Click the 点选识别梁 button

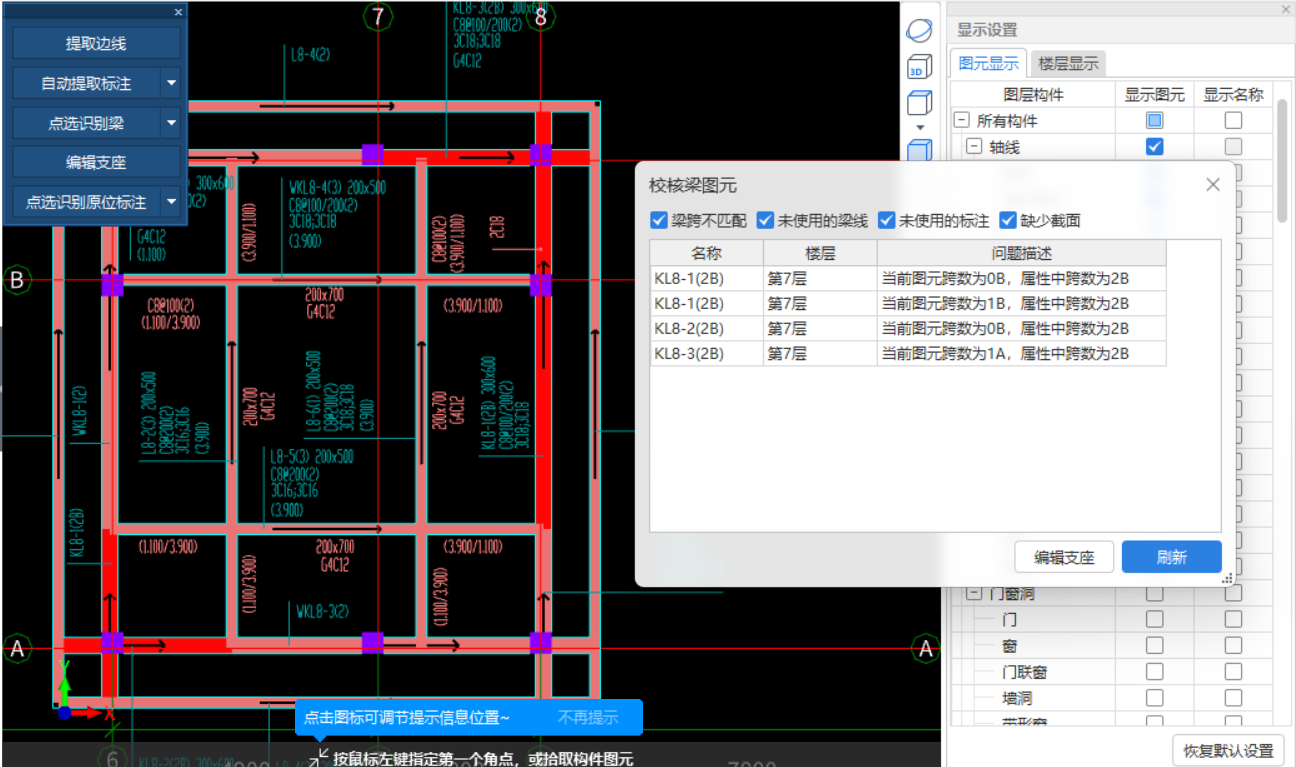86,123
